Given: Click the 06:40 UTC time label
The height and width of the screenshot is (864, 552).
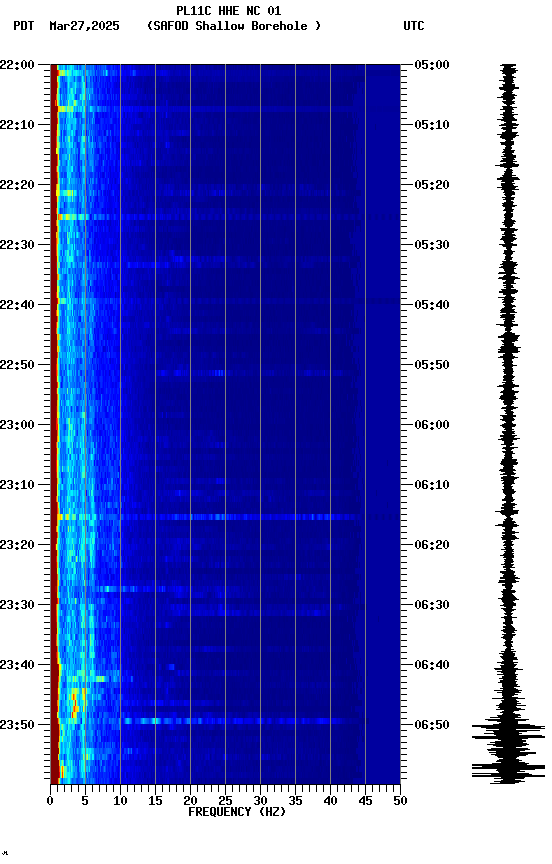Looking at the screenshot, I should pos(432,665).
